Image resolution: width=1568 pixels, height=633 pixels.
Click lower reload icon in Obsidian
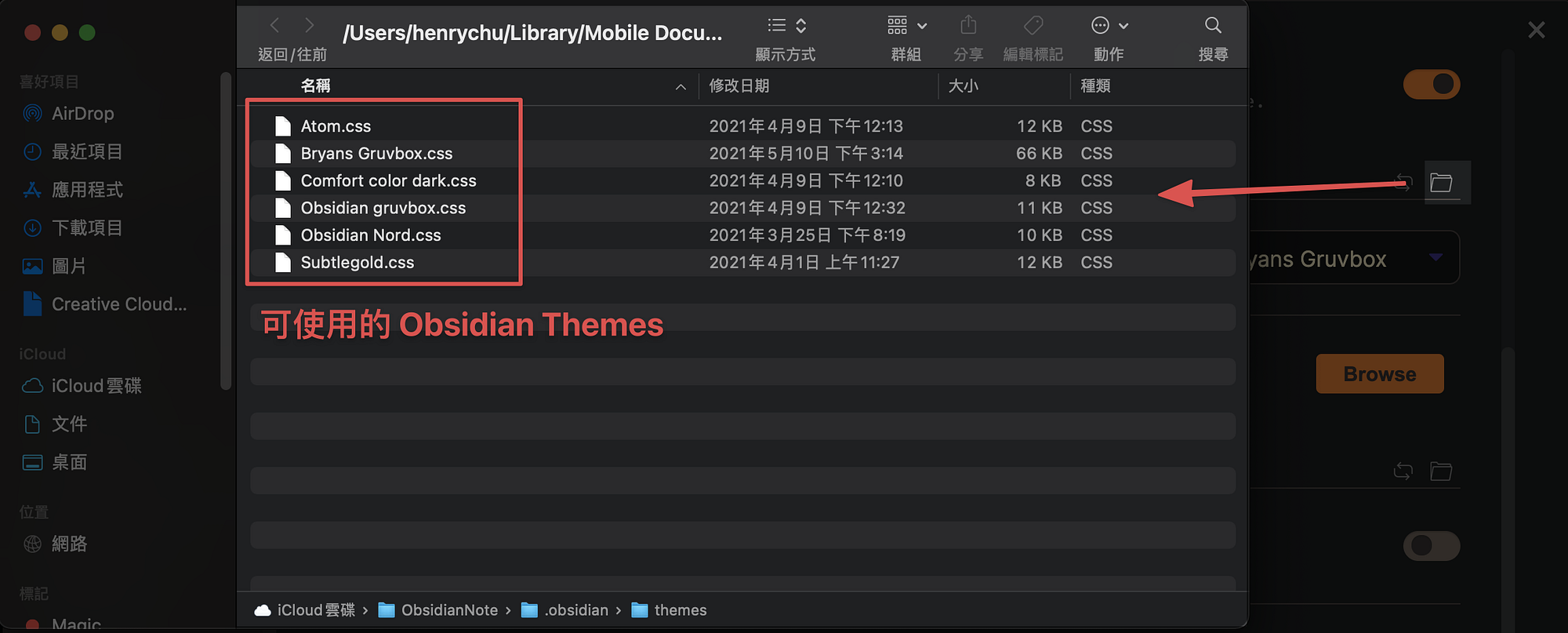[1403, 471]
